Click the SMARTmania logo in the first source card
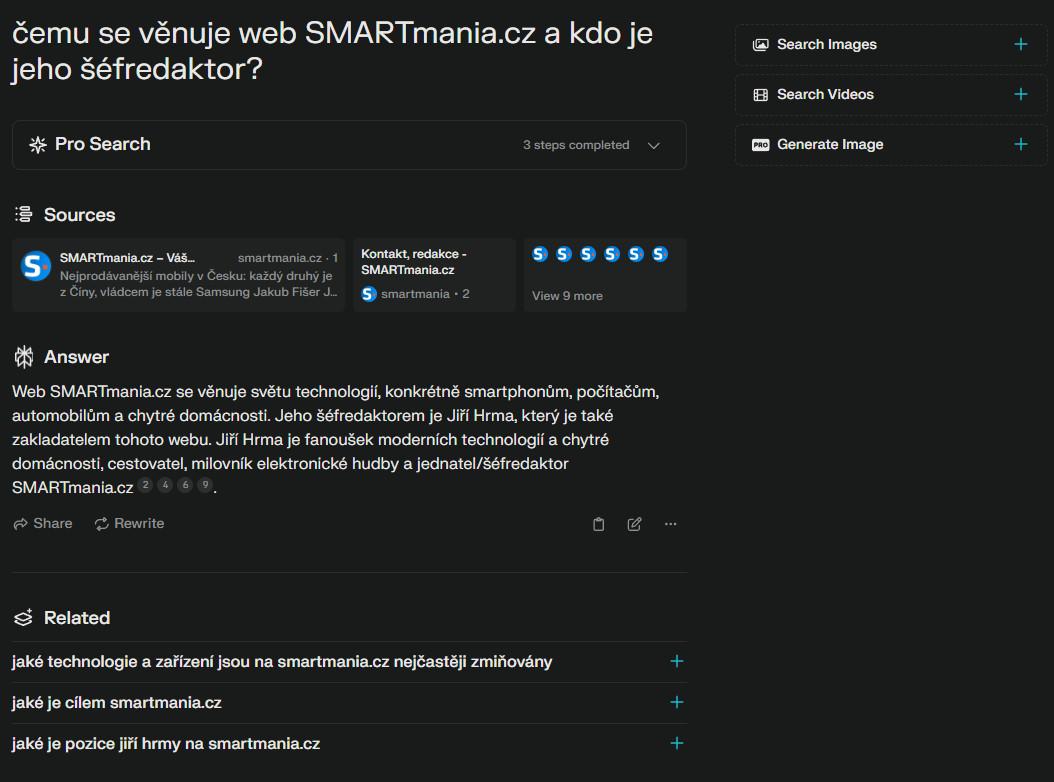Image resolution: width=1054 pixels, height=782 pixels. (36, 266)
